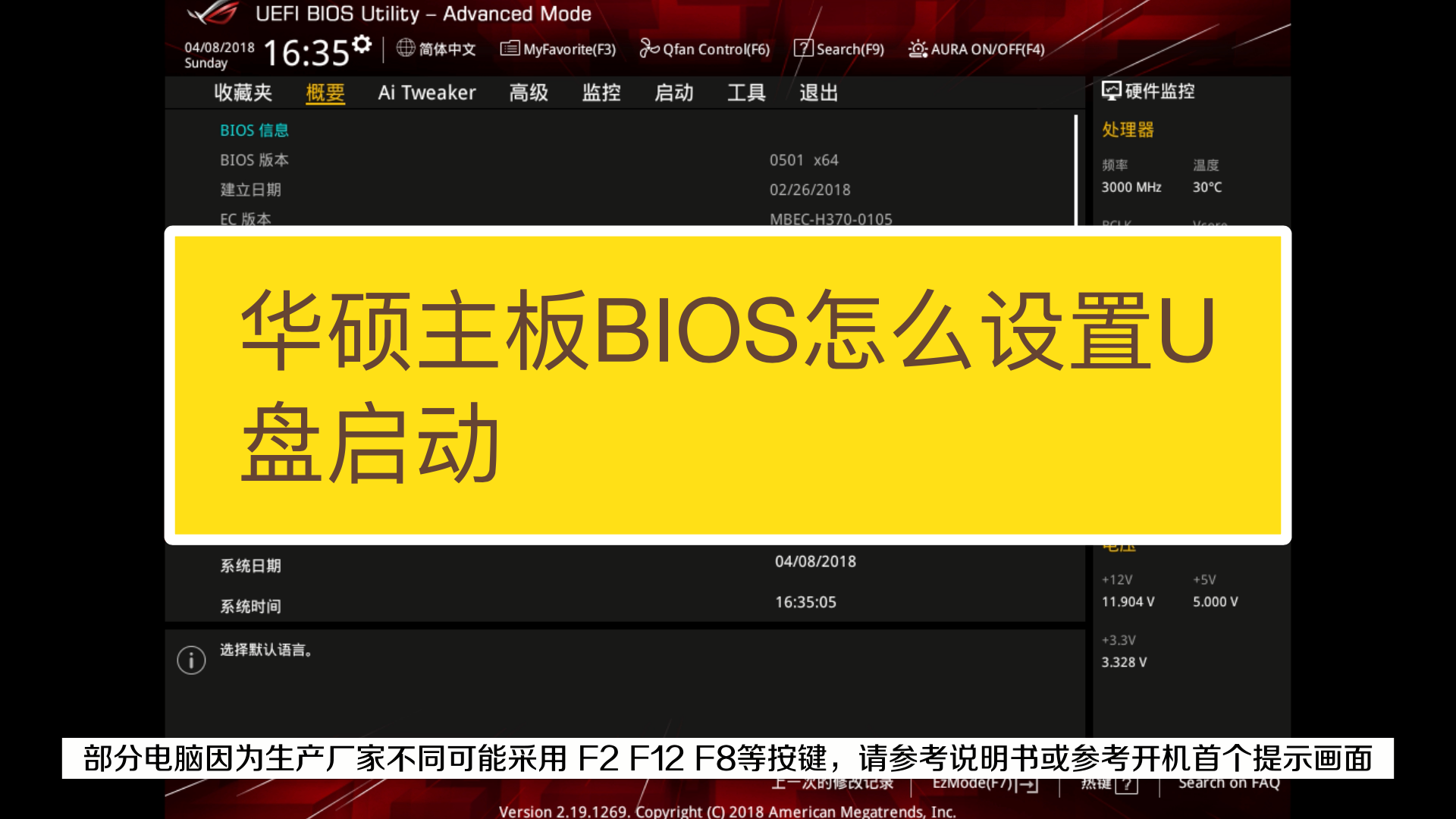The image size is (1456, 819).
Task: Click MyFavorite(F3) label
Action: point(570,49)
